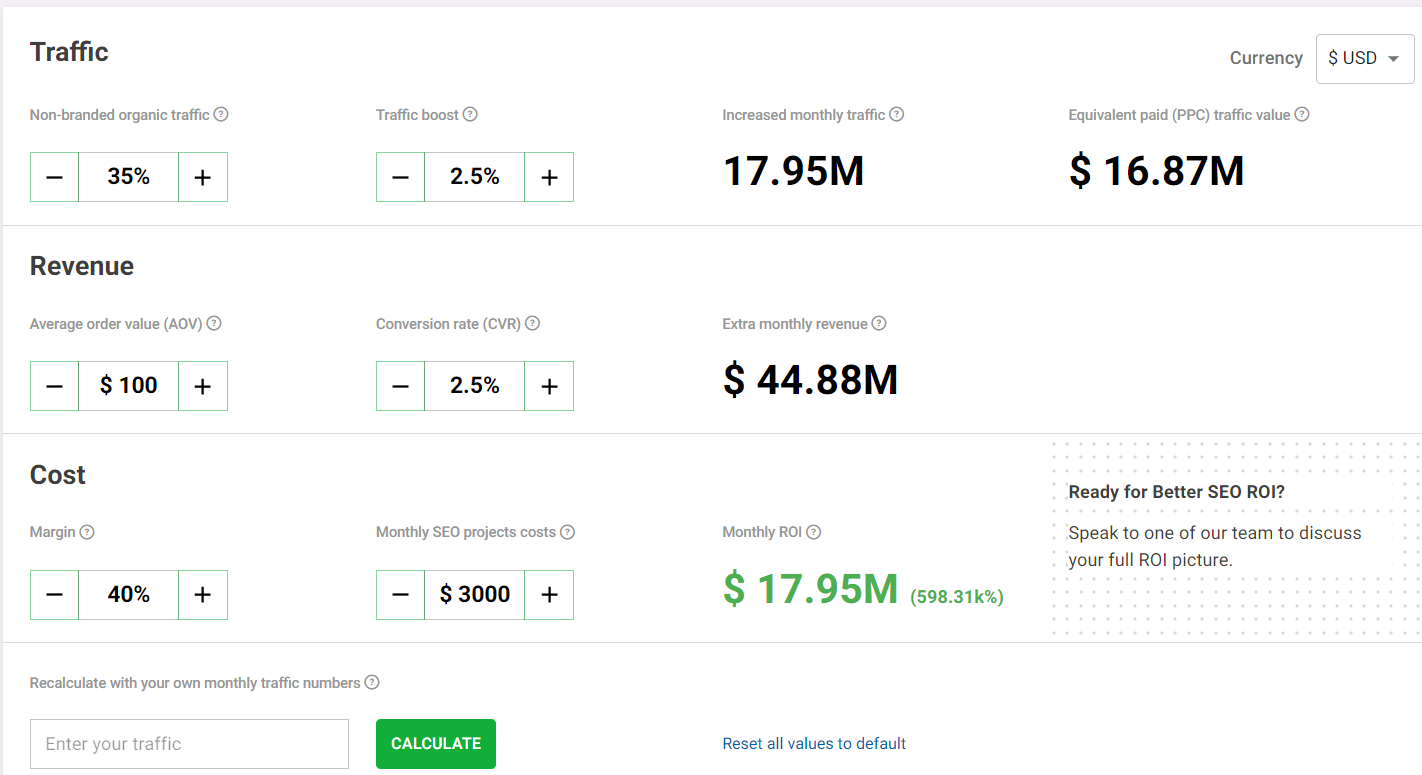
Task: Open help icon next to Traffic boost
Action: tap(470, 114)
